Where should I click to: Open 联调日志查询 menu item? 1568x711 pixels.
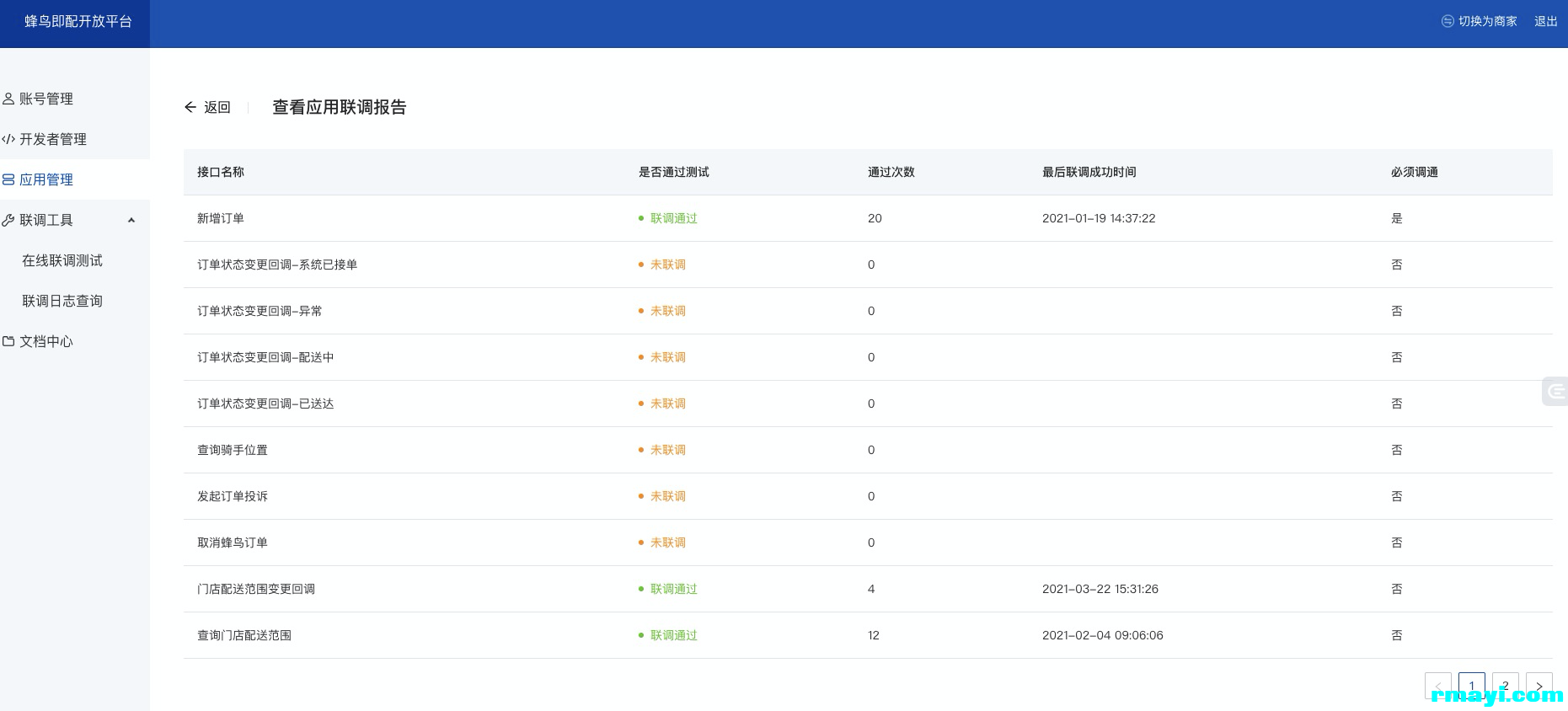(x=62, y=301)
